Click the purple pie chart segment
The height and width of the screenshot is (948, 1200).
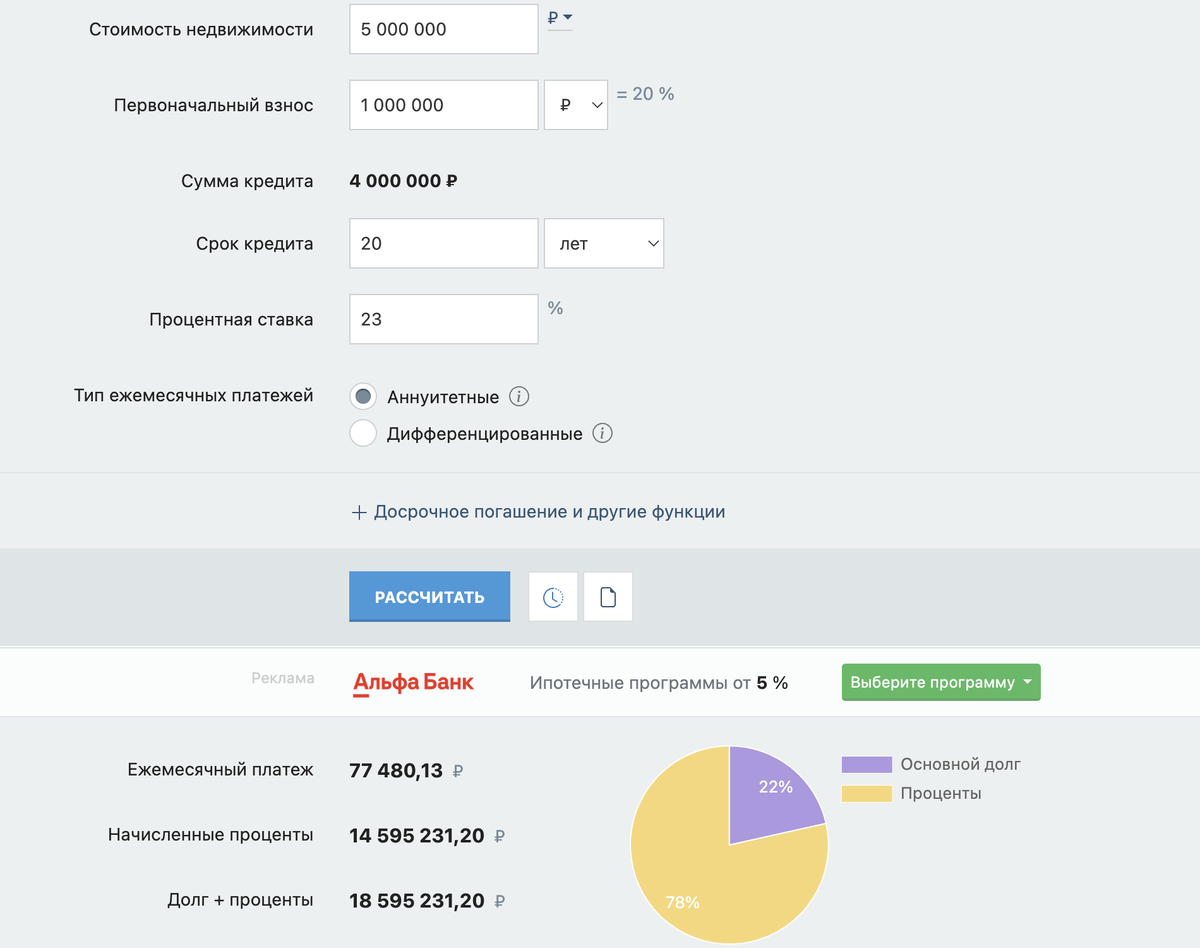click(770, 795)
